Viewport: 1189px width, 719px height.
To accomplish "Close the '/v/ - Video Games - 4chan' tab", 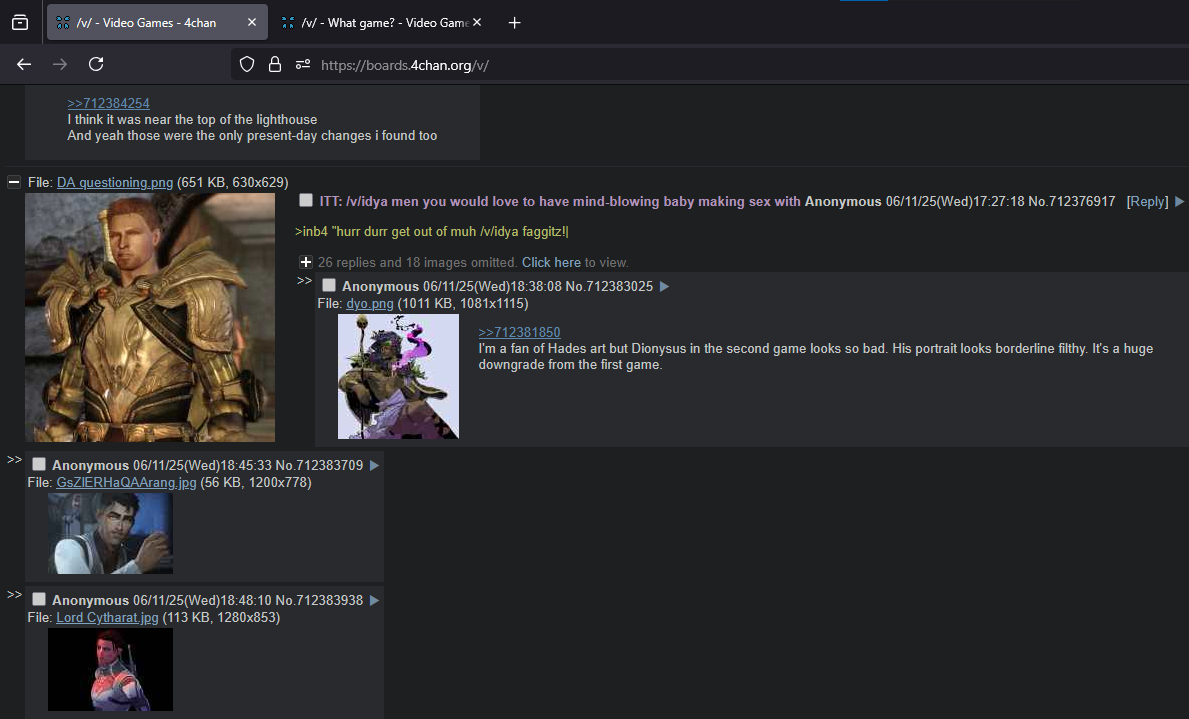I will pos(252,23).
